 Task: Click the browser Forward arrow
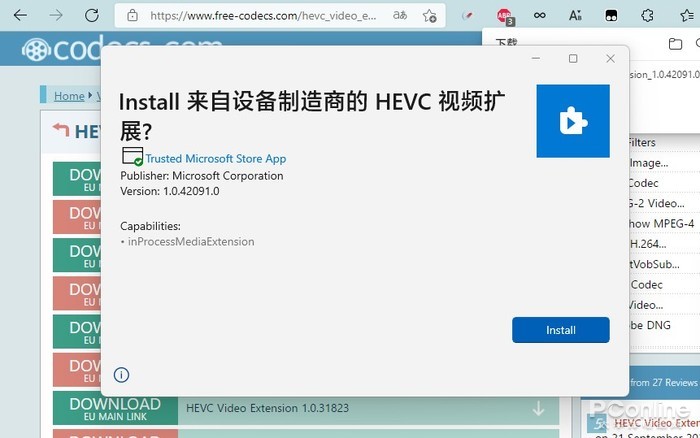[x=56, y=16]
